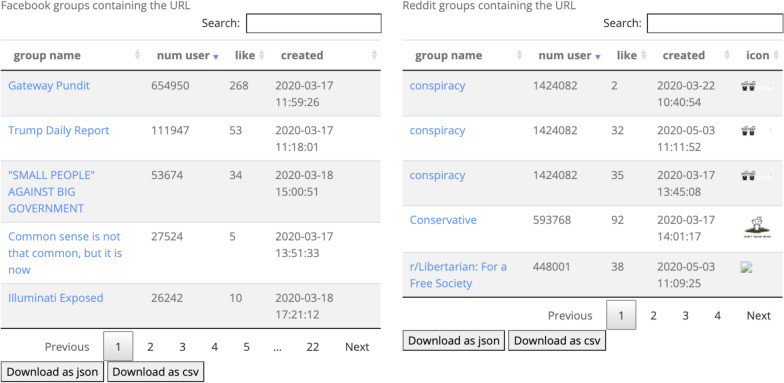Sort Facebook table by like arrows
The width and height of the screenshot is (784, 383).
point(261,56)
